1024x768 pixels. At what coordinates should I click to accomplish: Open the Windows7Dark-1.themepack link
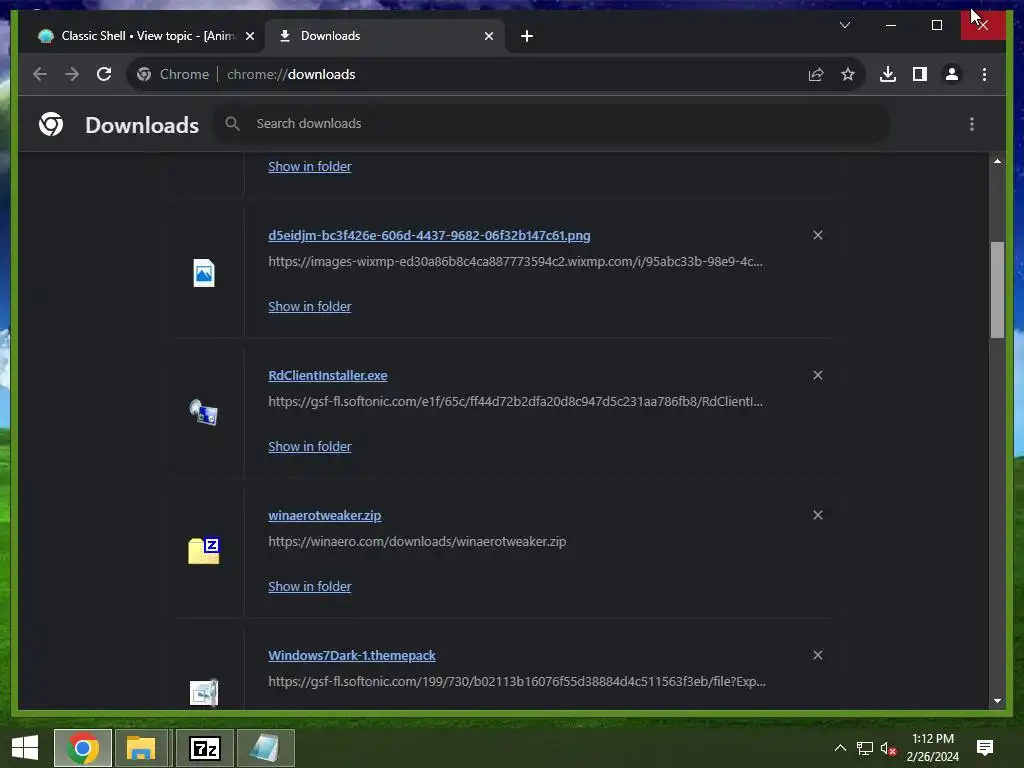(x=352, y=655)
